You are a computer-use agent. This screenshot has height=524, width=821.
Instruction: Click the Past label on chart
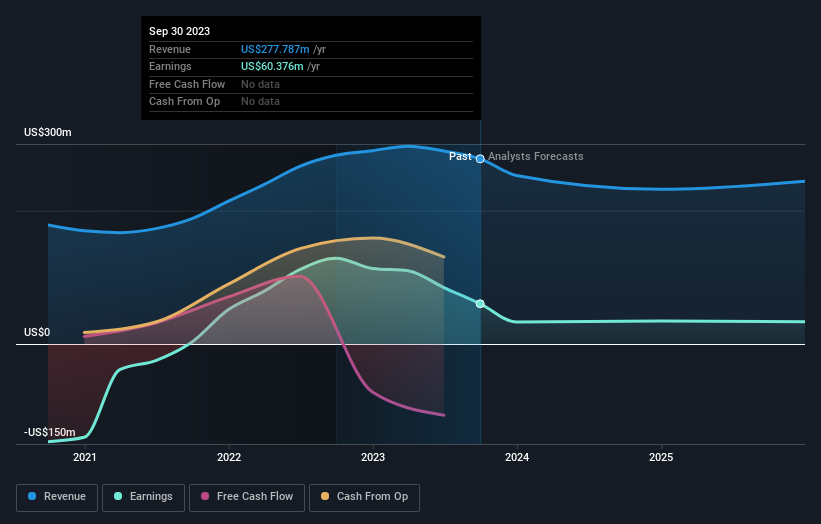pos(460,157)
